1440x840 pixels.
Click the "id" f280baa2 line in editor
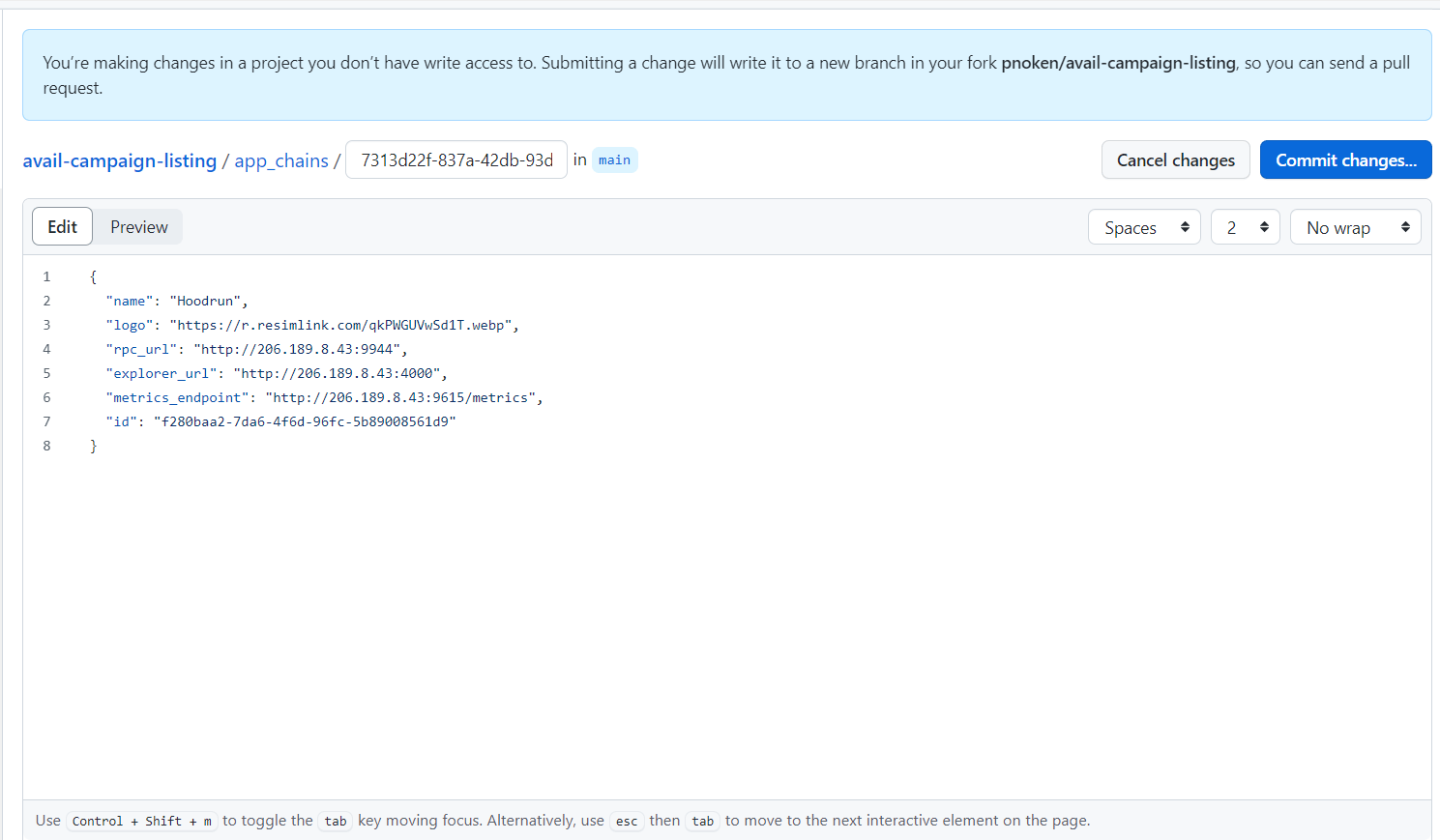pyautogui.click(x=280, y=422)
